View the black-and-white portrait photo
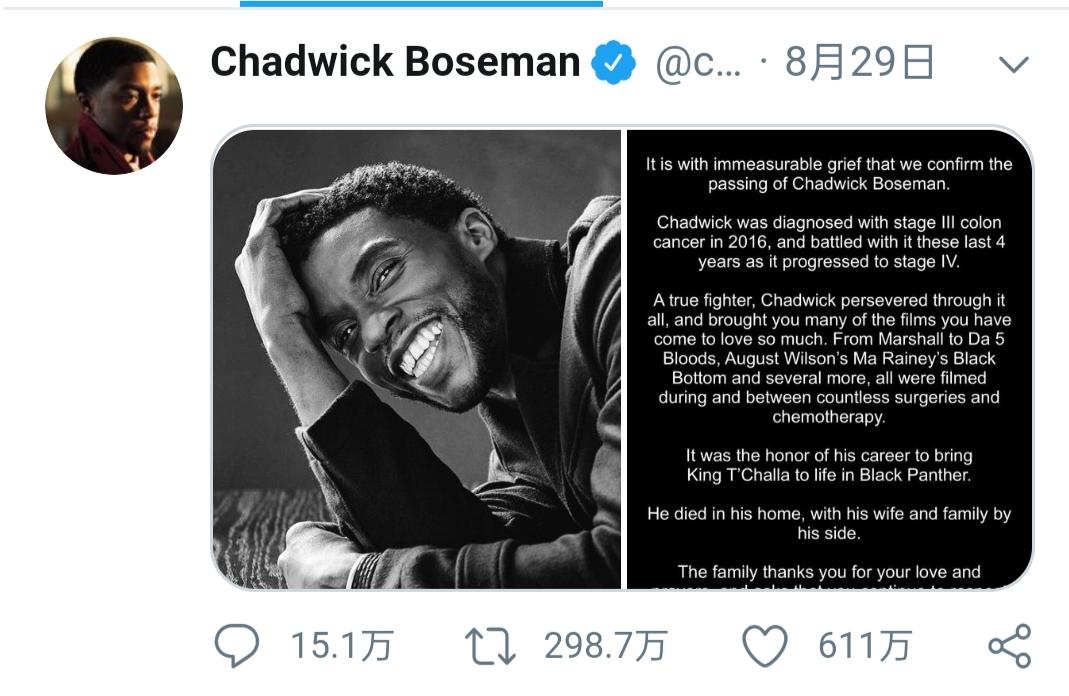This screenshot has width=1069, height=696. 417,358
